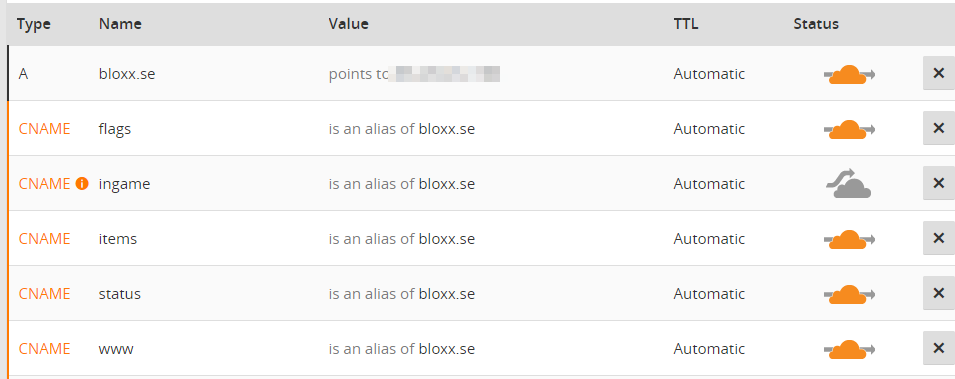Change the Automatic TTL of flags record
Viewport: 955px width, 379px height.
(x=709, y=129)
